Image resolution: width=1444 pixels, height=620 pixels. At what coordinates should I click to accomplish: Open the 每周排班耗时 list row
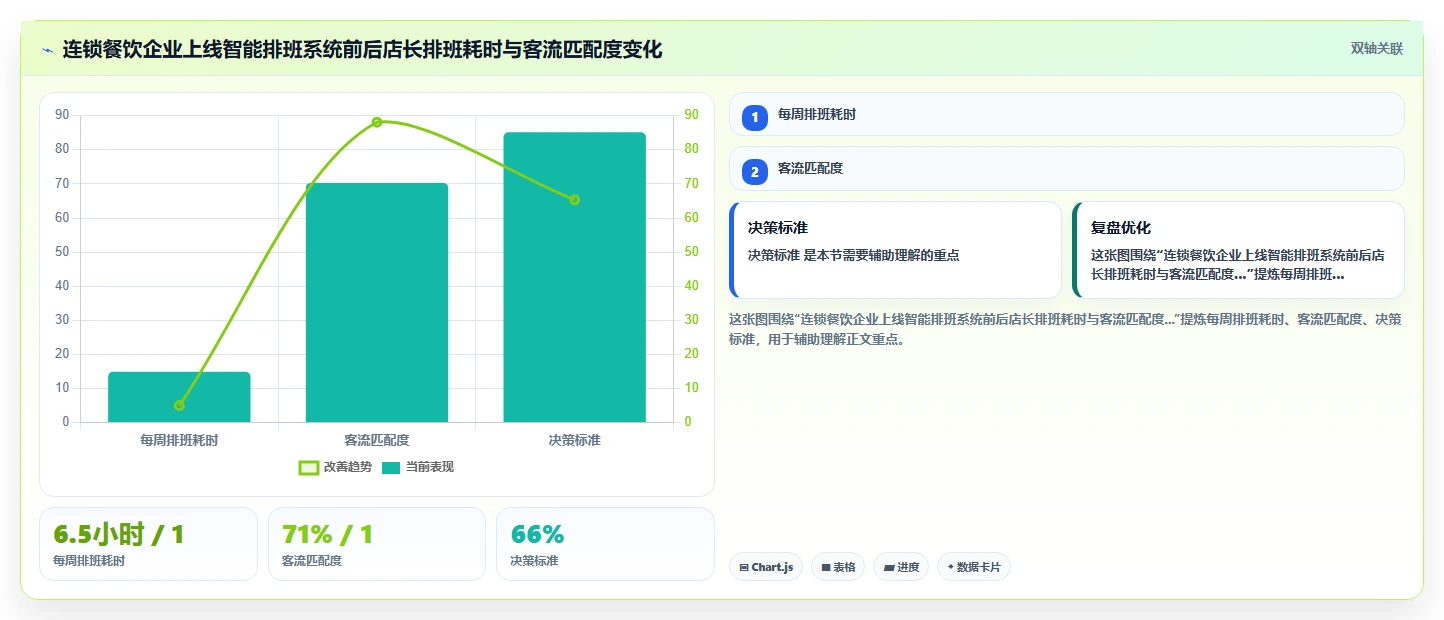coord(1066,114)
